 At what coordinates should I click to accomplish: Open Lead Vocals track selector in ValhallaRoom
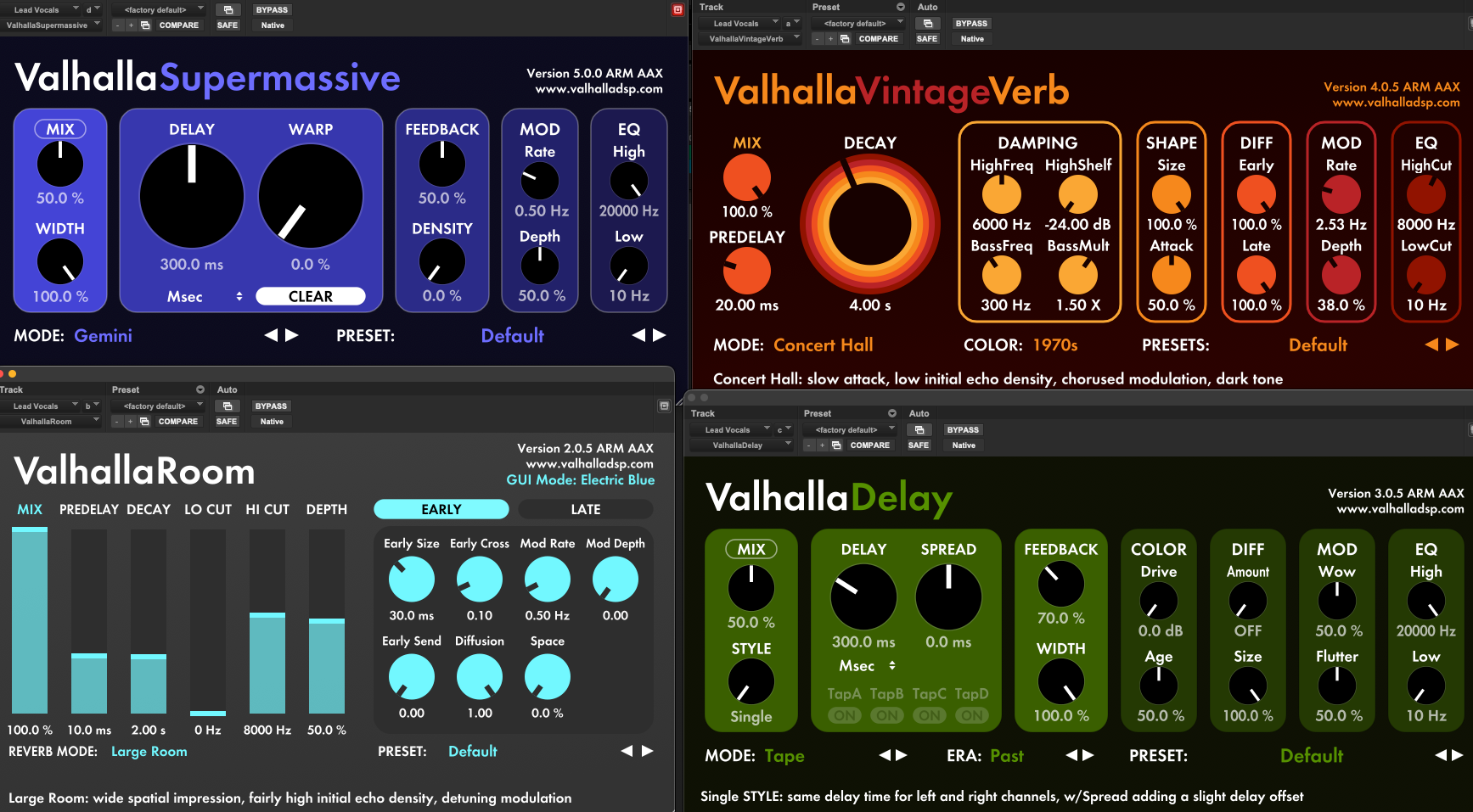40,406
